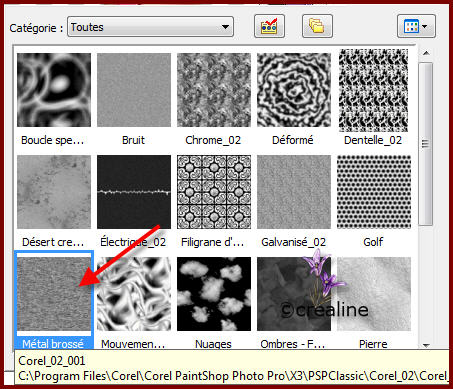
Task: Click the Chrome_02 label text
Action: coord(213,140)
